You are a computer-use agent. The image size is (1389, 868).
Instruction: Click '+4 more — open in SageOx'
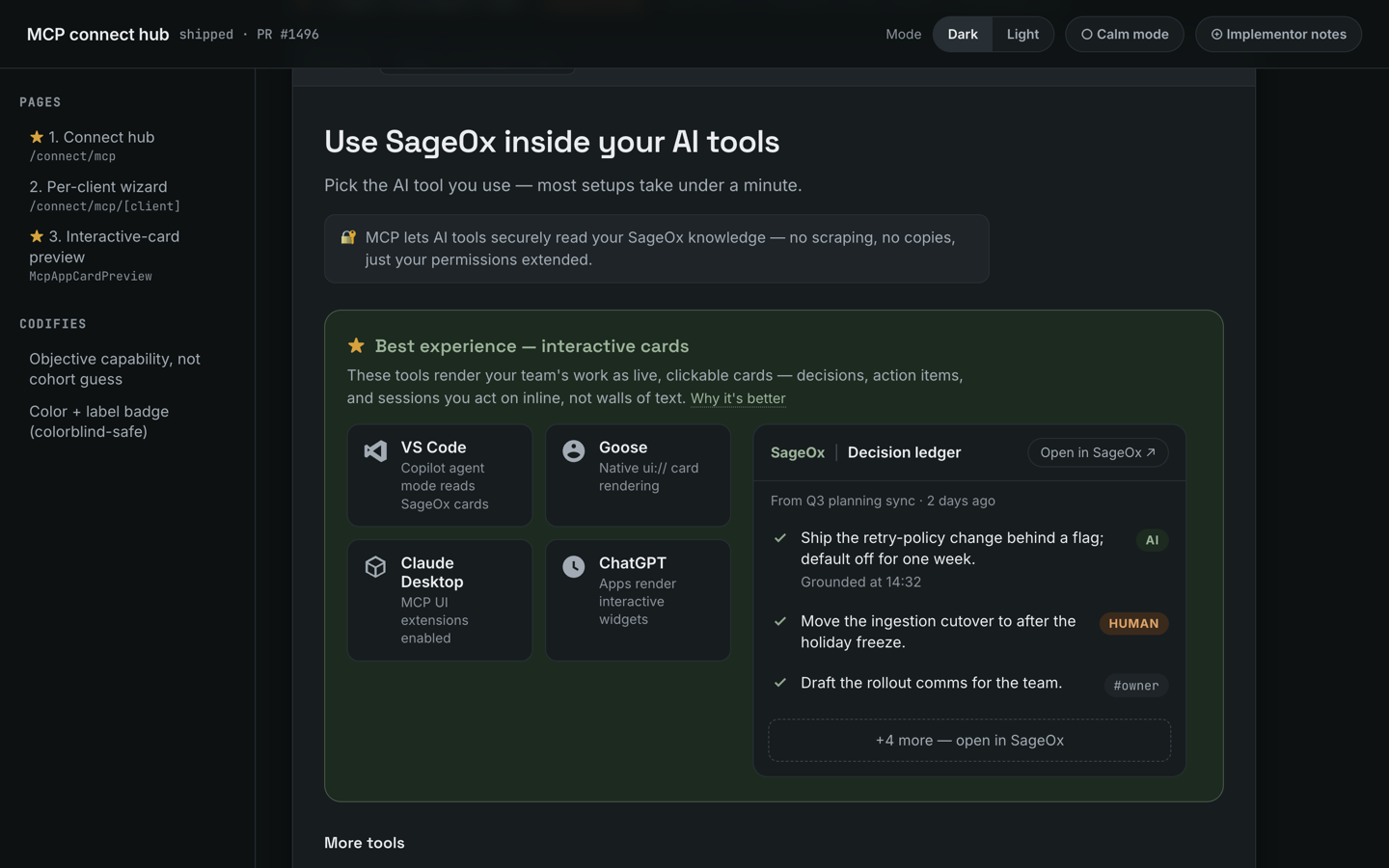969,741
